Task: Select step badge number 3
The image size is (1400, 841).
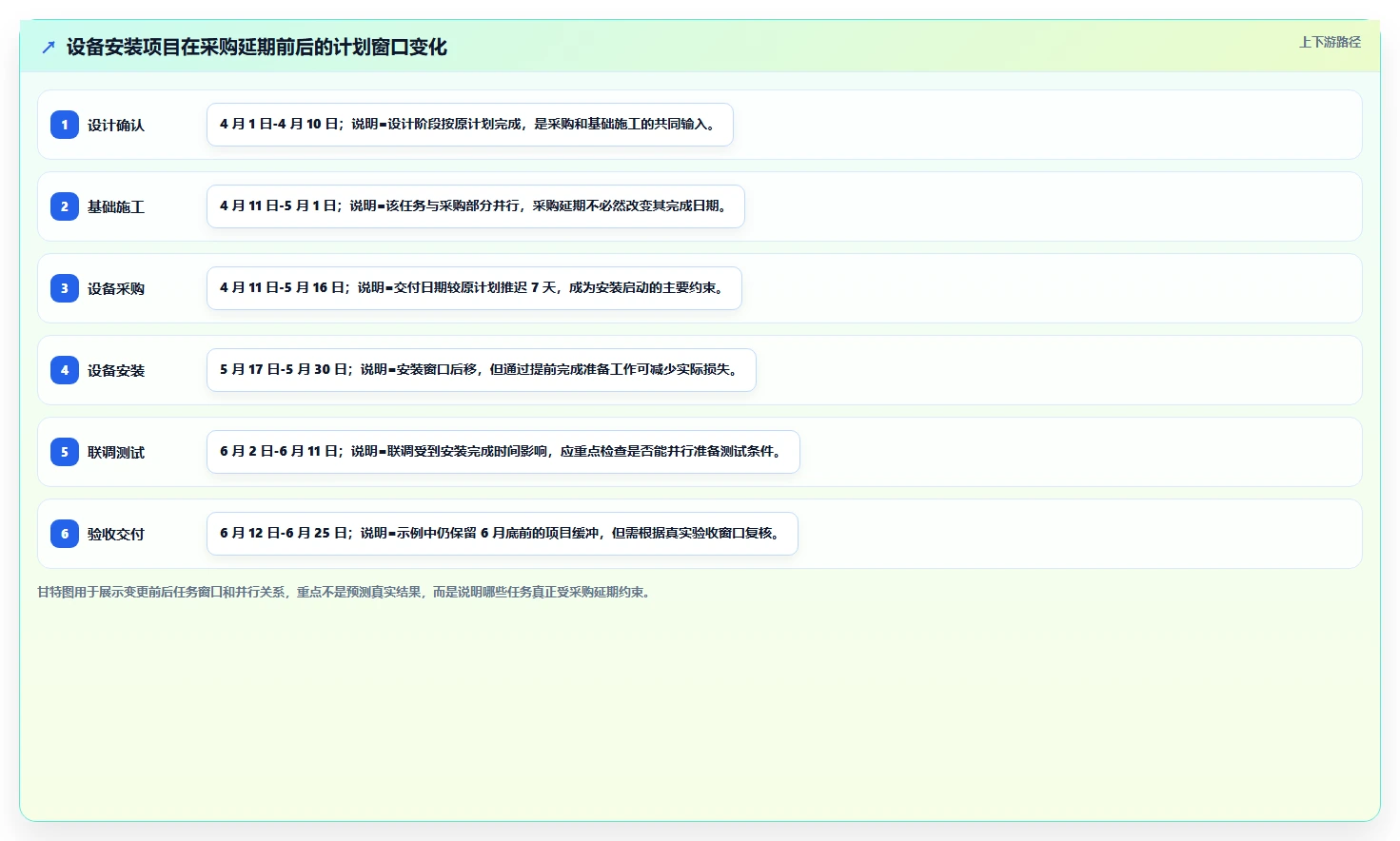Action: [x=65, y=288]
